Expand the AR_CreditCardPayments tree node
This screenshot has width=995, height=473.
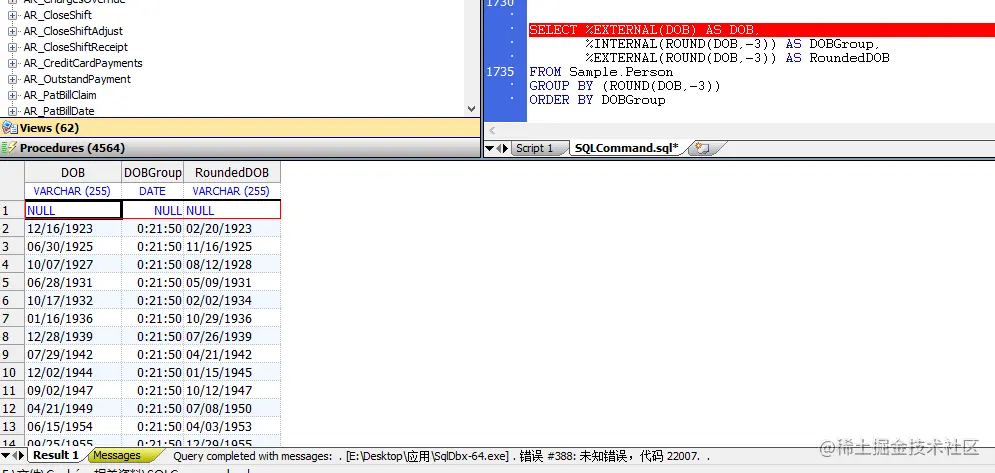click(x=12, y=63)
